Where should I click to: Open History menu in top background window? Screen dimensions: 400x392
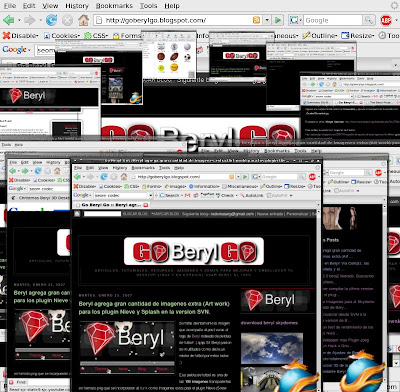click(77, 6)
